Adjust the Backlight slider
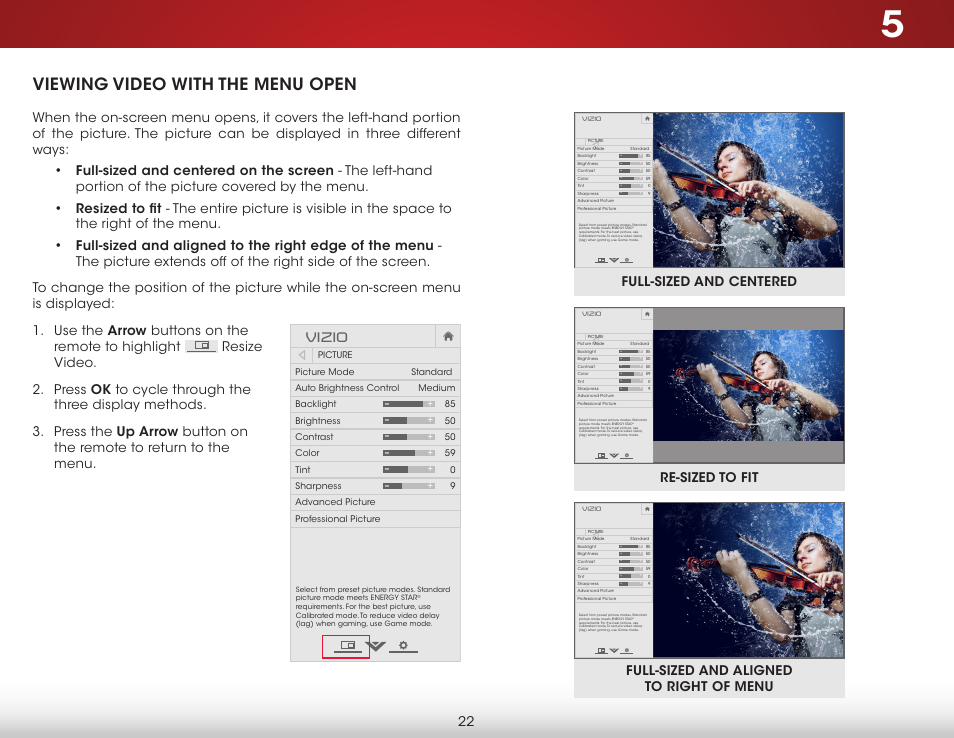This screenshot has width=954, height=738. pyautogui.click(x=409, y=404)
